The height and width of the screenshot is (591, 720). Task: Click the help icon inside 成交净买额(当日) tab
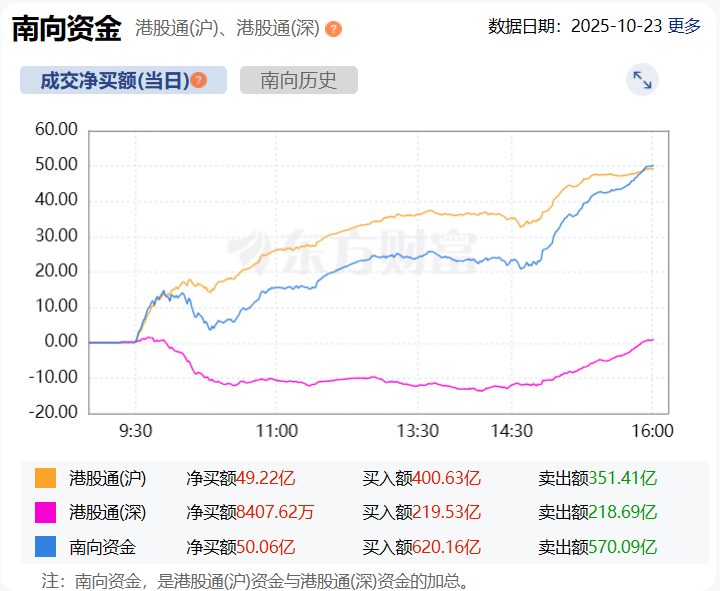[199, 80]
